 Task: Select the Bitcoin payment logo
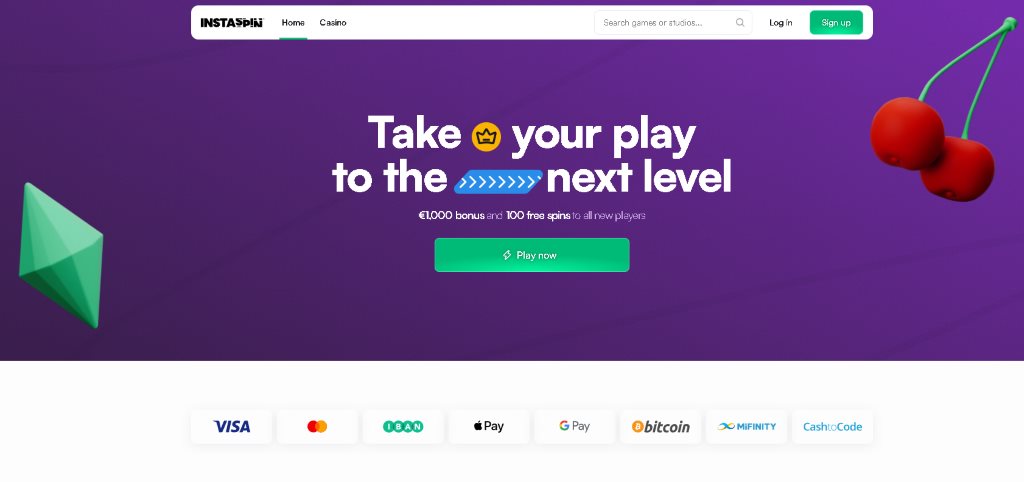point(660,426)
